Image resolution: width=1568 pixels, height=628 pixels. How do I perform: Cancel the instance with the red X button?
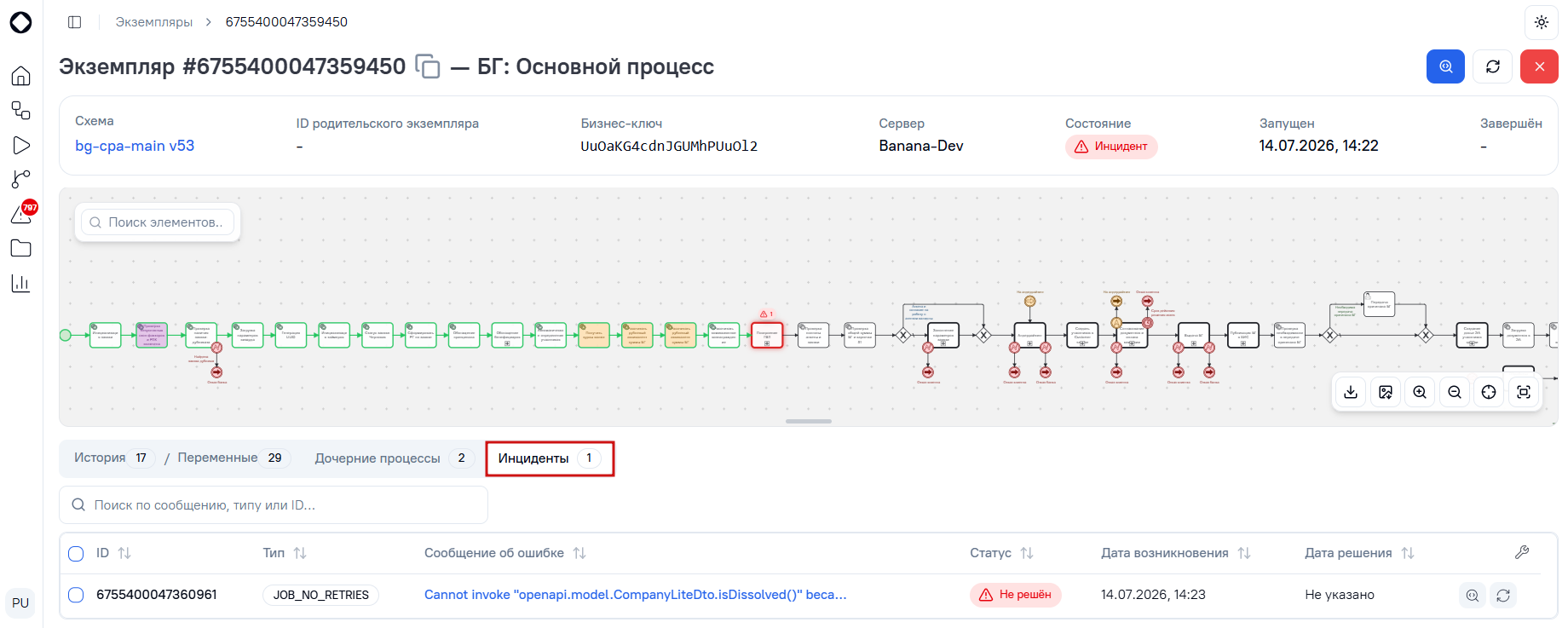[1539, 66]
